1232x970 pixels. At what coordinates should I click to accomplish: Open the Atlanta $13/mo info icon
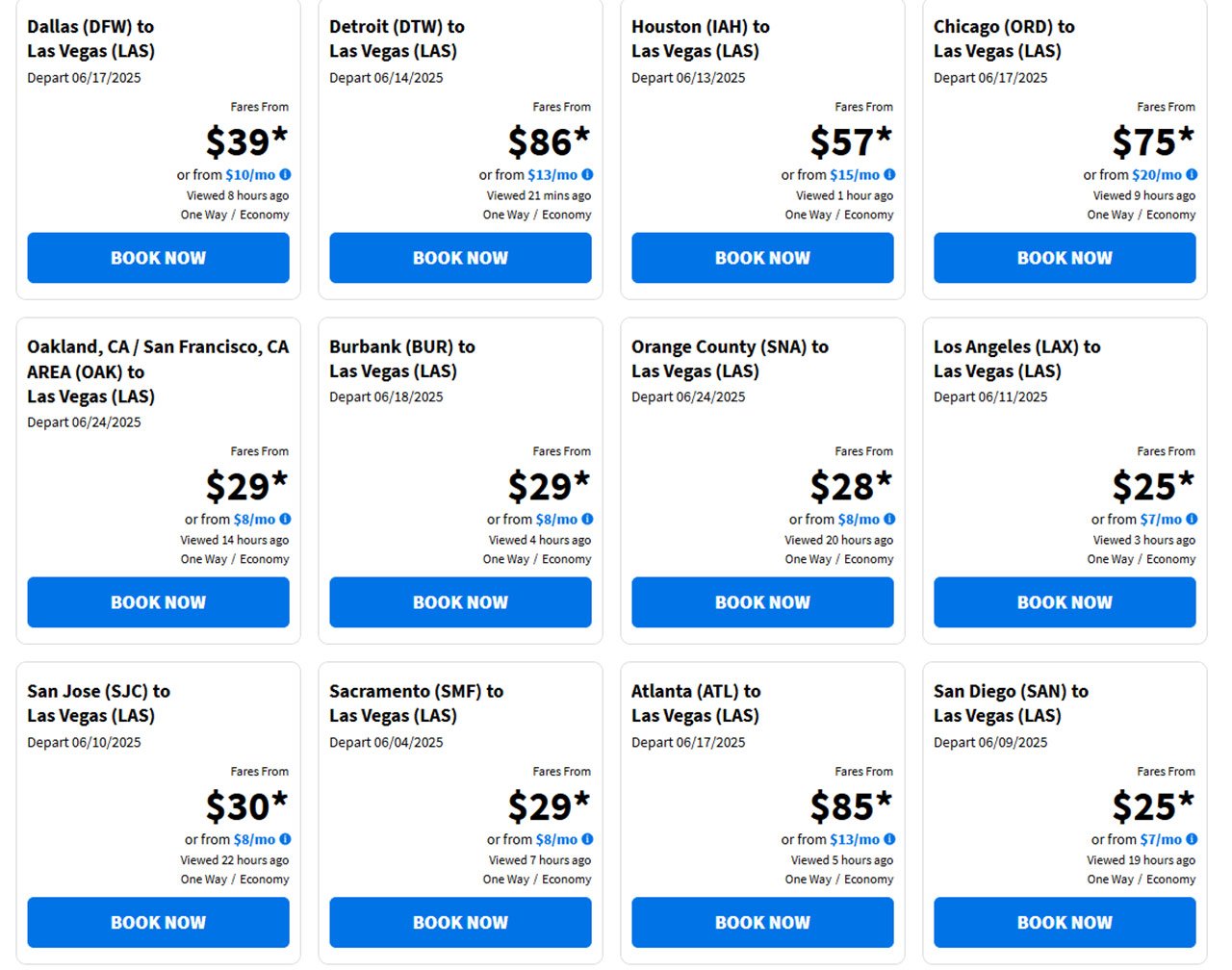(x=889, y=838)
